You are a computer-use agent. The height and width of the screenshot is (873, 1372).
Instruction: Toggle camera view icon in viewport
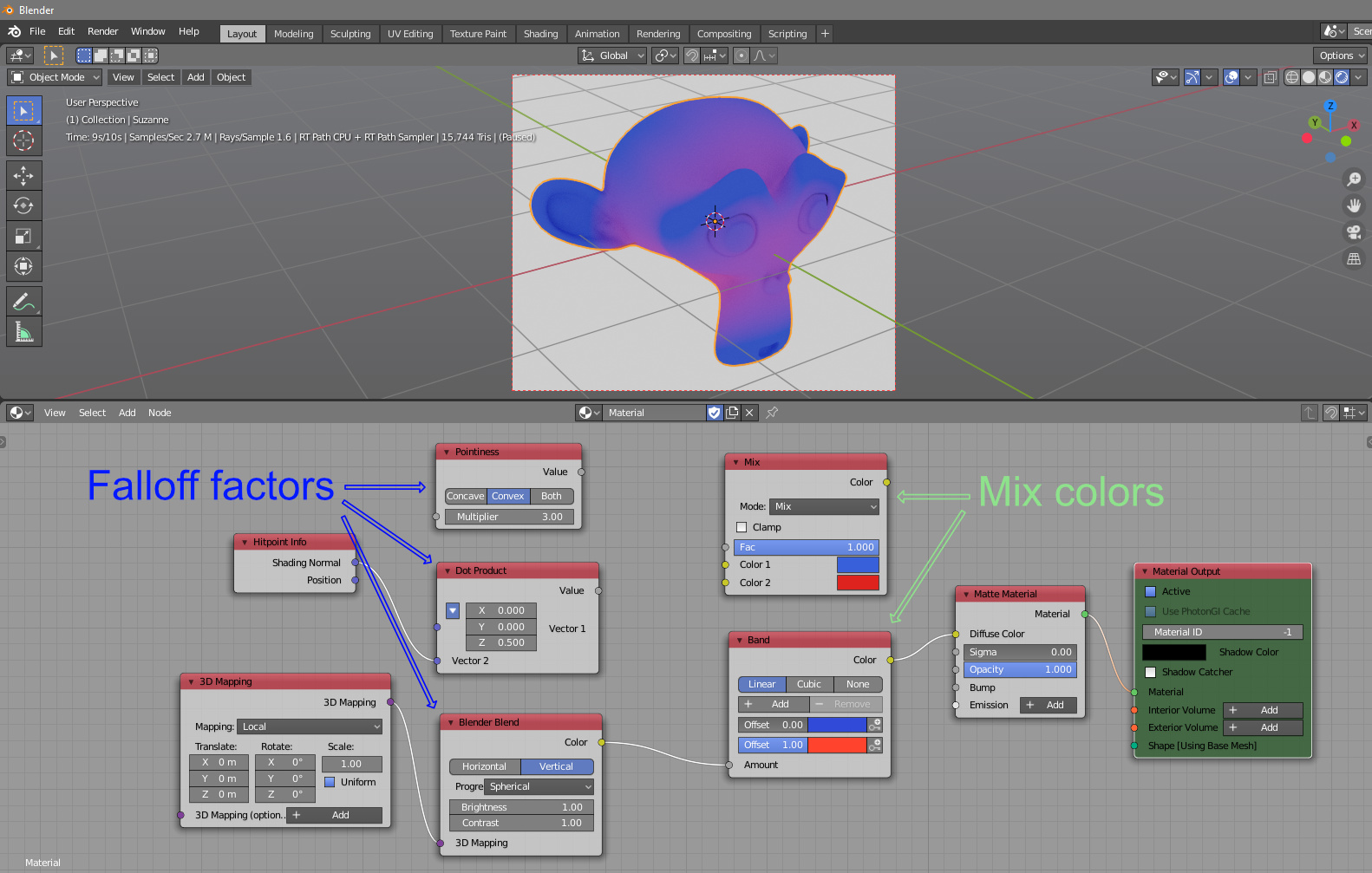click(x=1353, y=231)
